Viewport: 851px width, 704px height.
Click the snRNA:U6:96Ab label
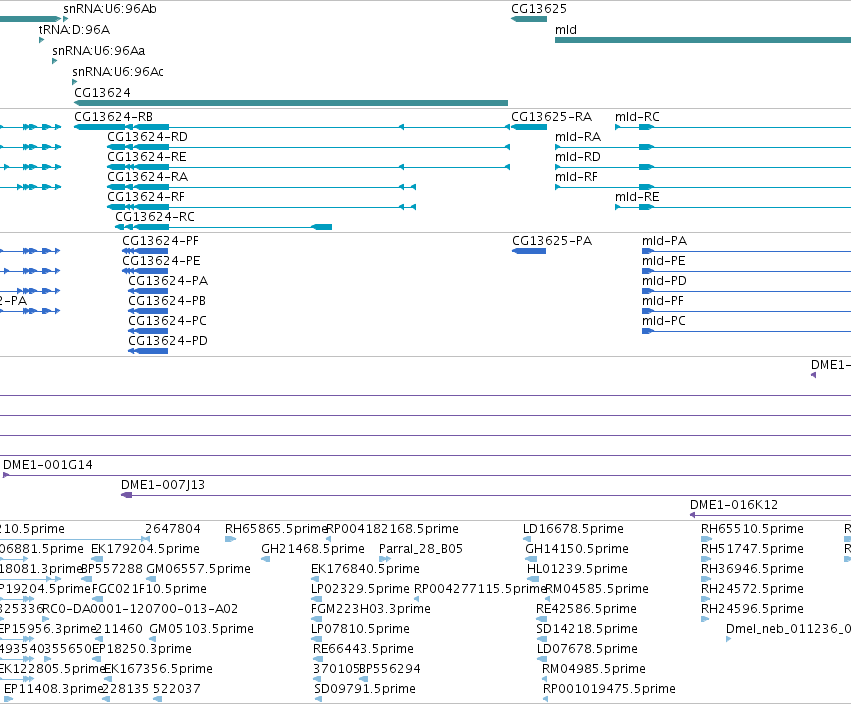tap(110, 9)
